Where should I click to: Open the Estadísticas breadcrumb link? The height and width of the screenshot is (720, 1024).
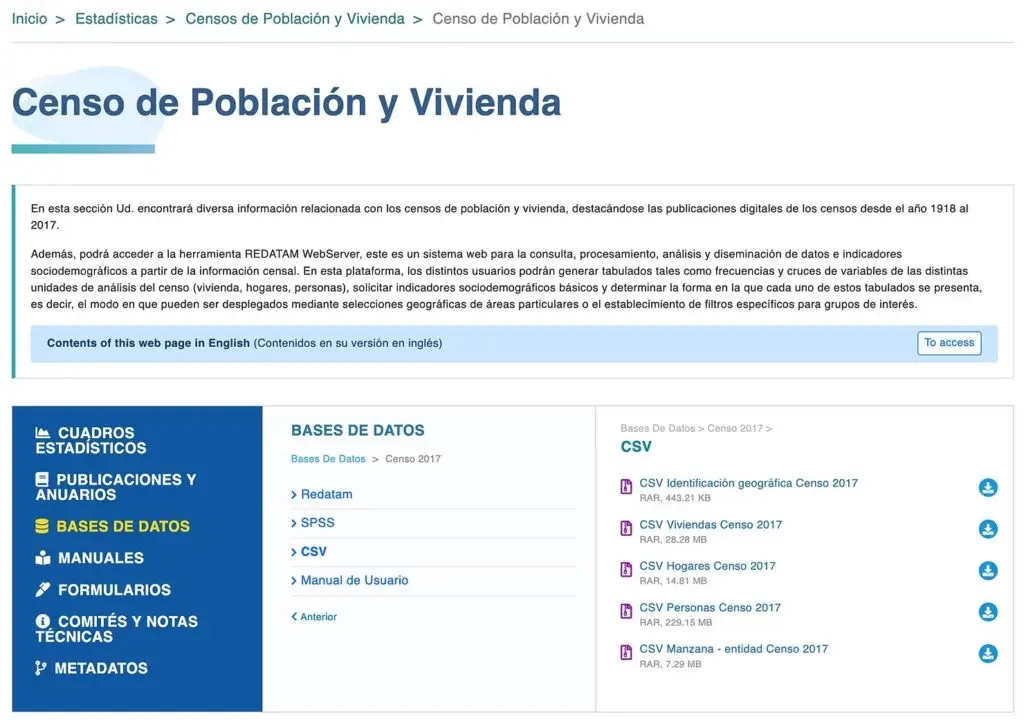coord(116,17)
